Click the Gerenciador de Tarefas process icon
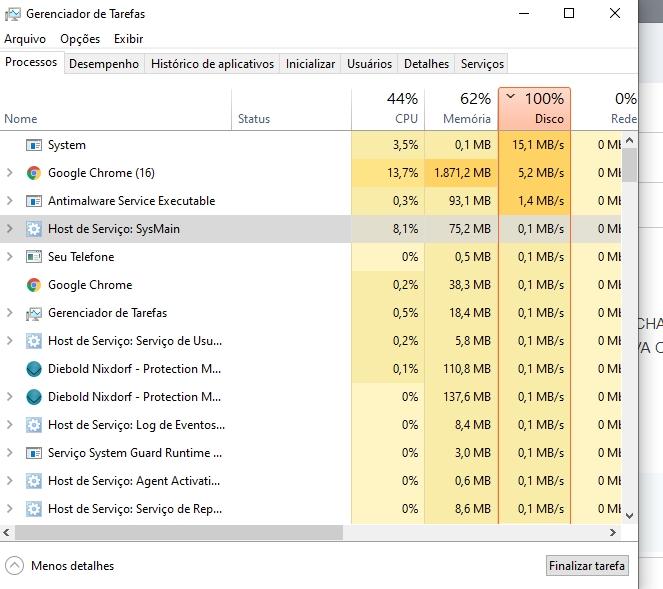This screenshot has width=663, height=589. pyautogui.click(x=34, y=313)
